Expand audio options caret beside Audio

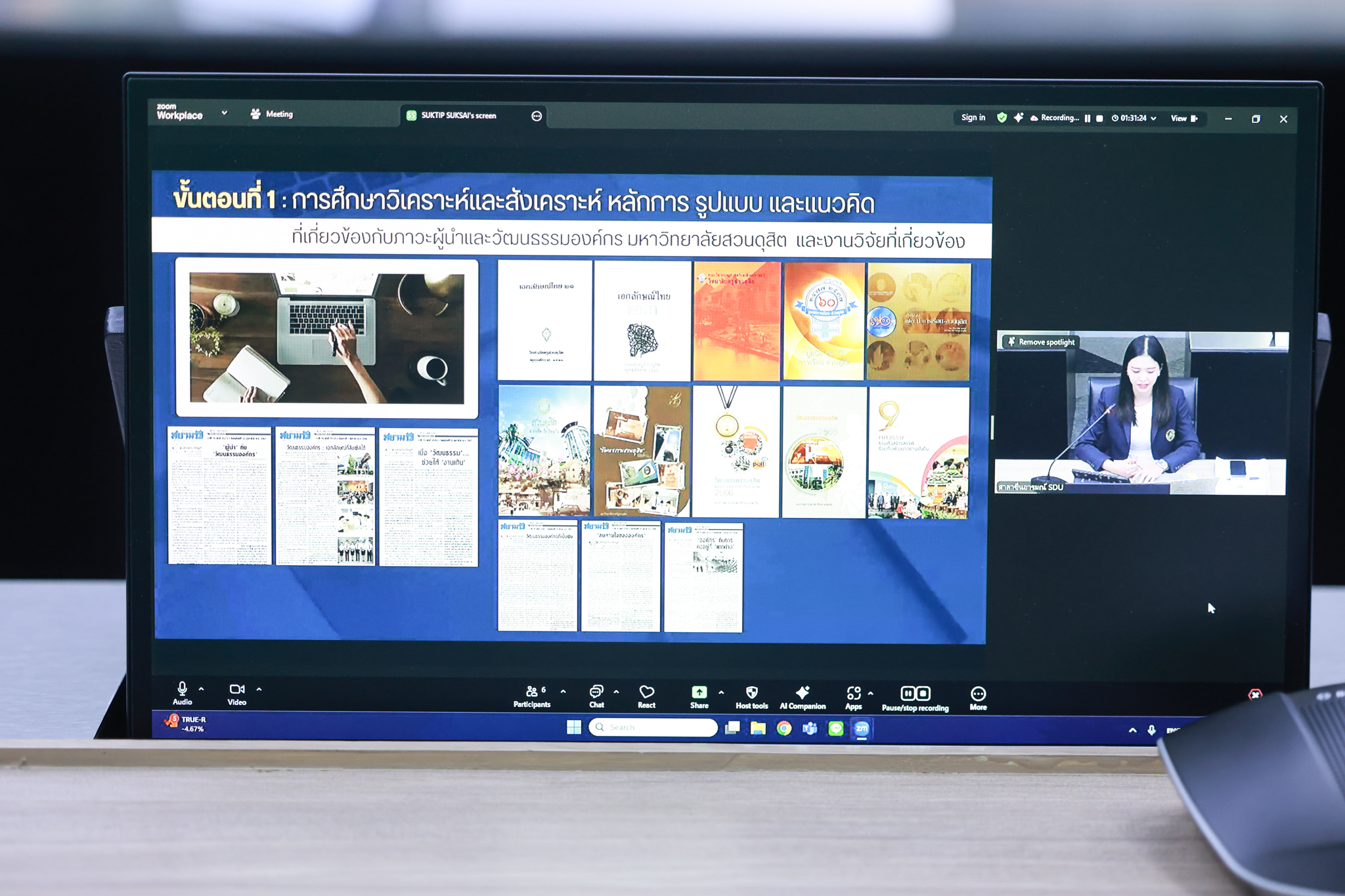[202, 689]
